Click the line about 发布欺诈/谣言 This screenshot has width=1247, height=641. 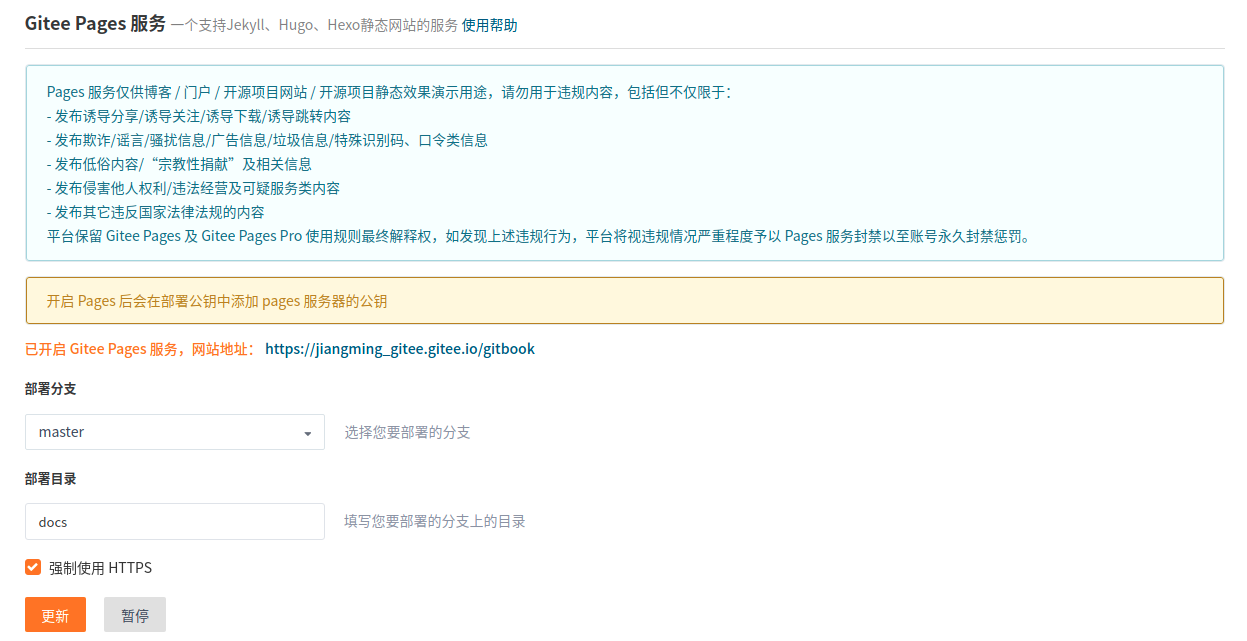[x=267, y=140]
